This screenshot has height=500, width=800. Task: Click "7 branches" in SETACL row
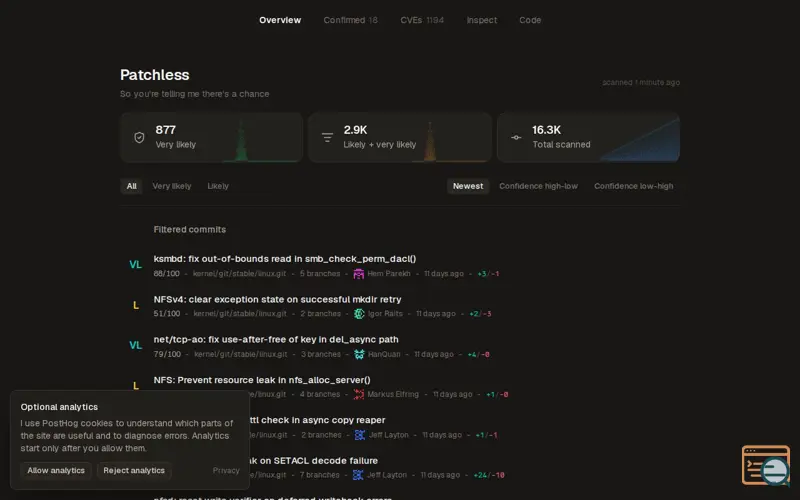(x=319, y=475)
